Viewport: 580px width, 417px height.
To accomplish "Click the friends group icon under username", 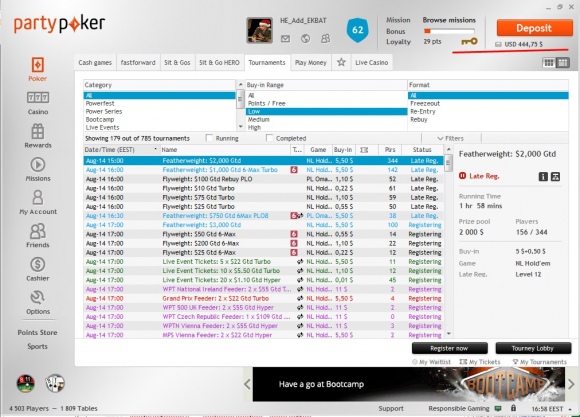I will [325, 38].
